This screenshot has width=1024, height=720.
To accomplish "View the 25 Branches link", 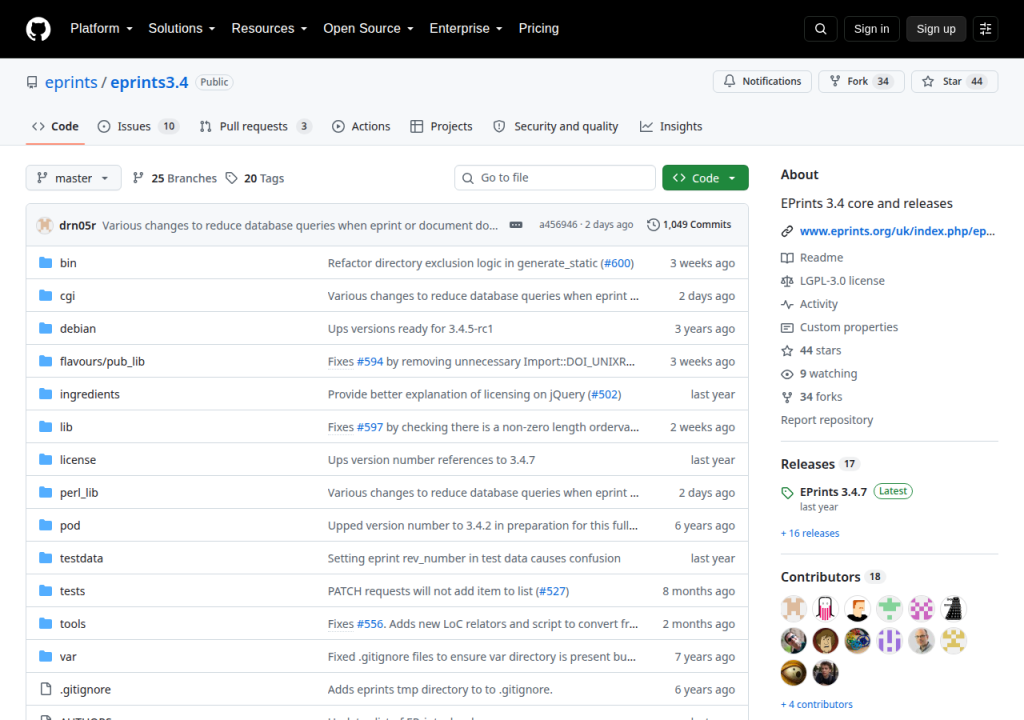I will 174,178.
